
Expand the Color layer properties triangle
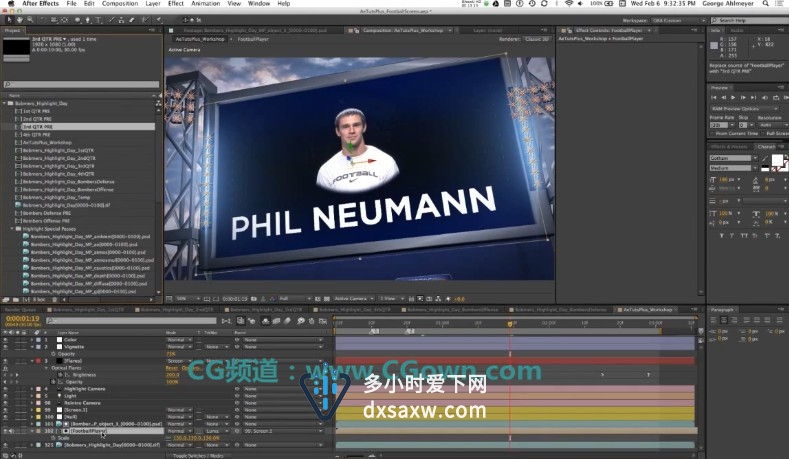pyautogui.click(x=32, y=340)
